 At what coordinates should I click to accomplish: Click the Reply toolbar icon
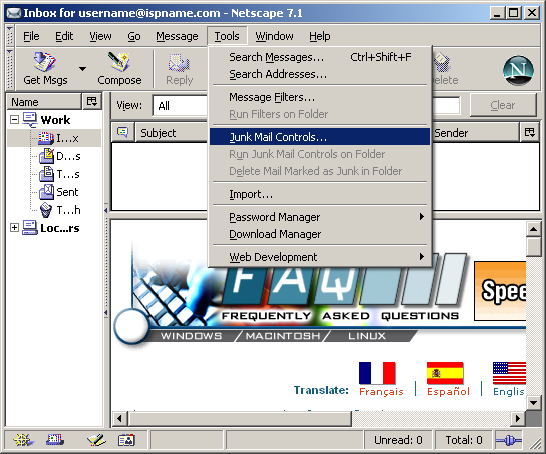click(179, 63)
